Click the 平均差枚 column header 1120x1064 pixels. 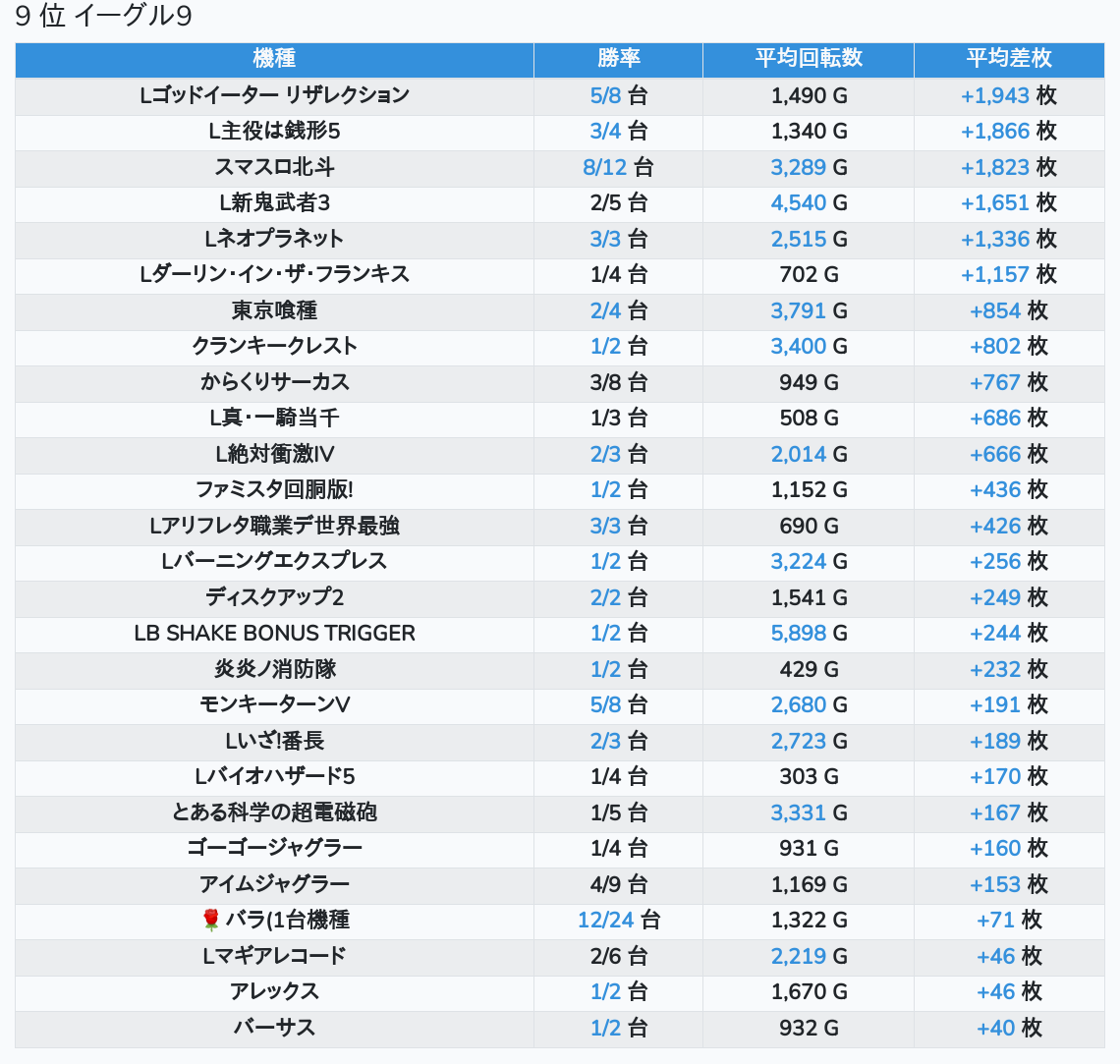1009,59
